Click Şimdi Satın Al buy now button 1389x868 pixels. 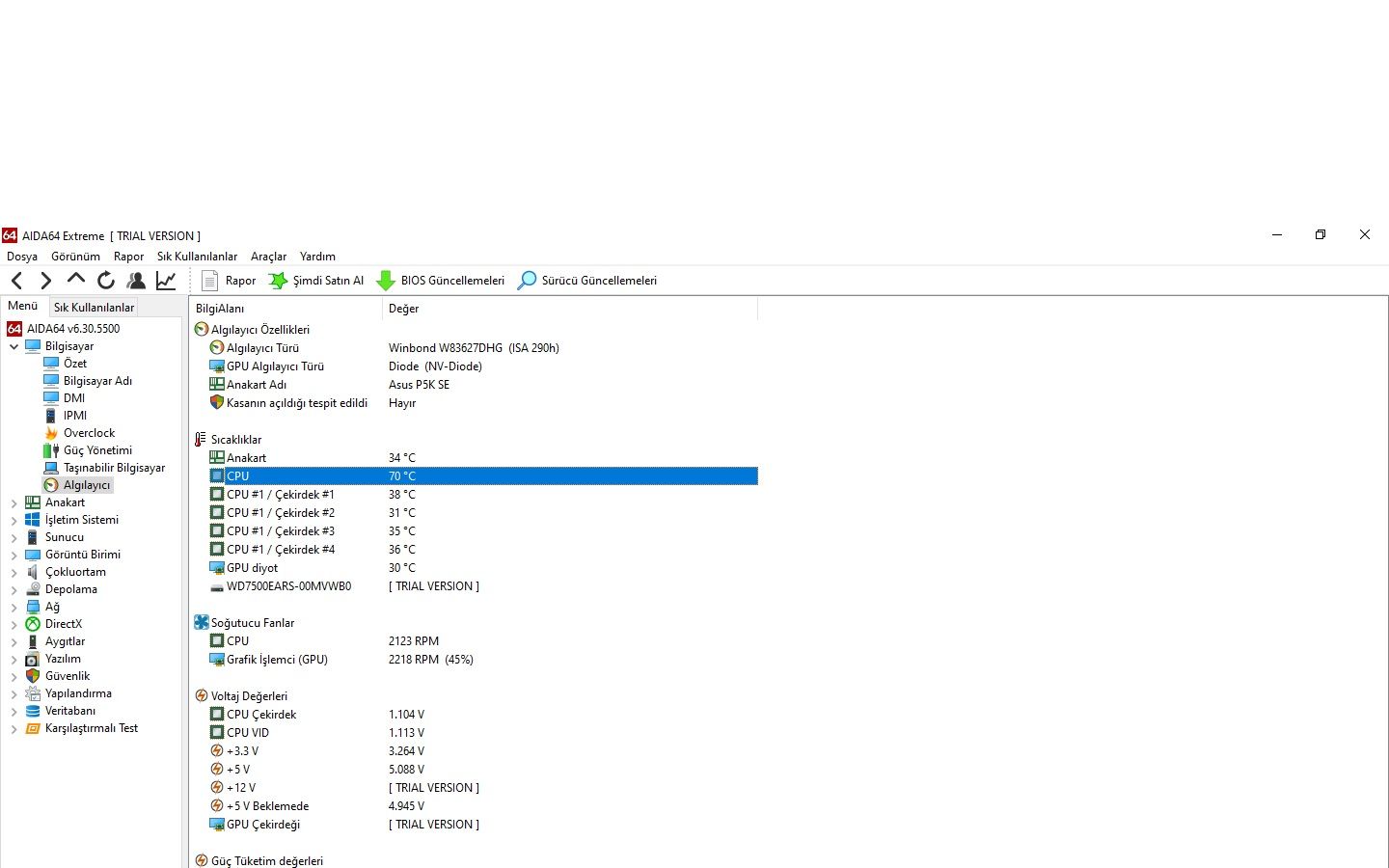(x=316, y=281)
